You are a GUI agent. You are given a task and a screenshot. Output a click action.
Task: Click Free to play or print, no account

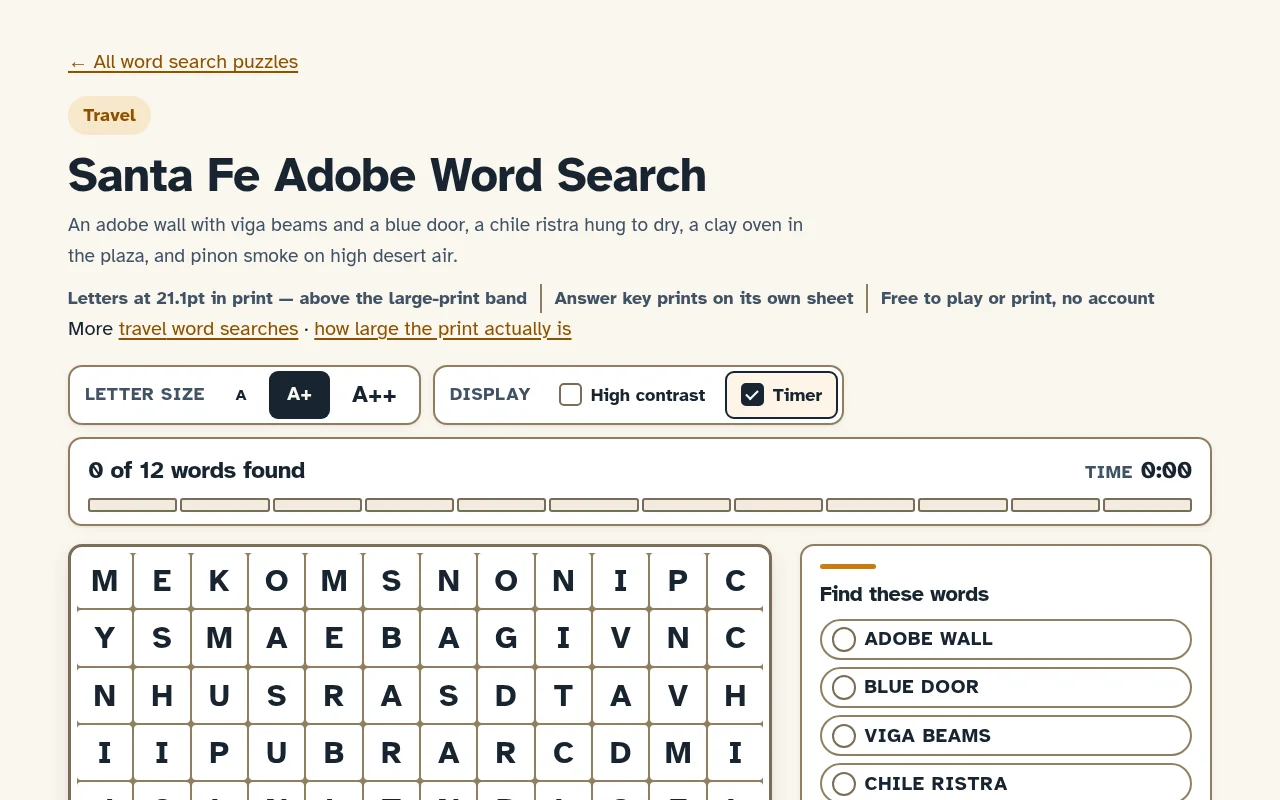pos(1017,298)
